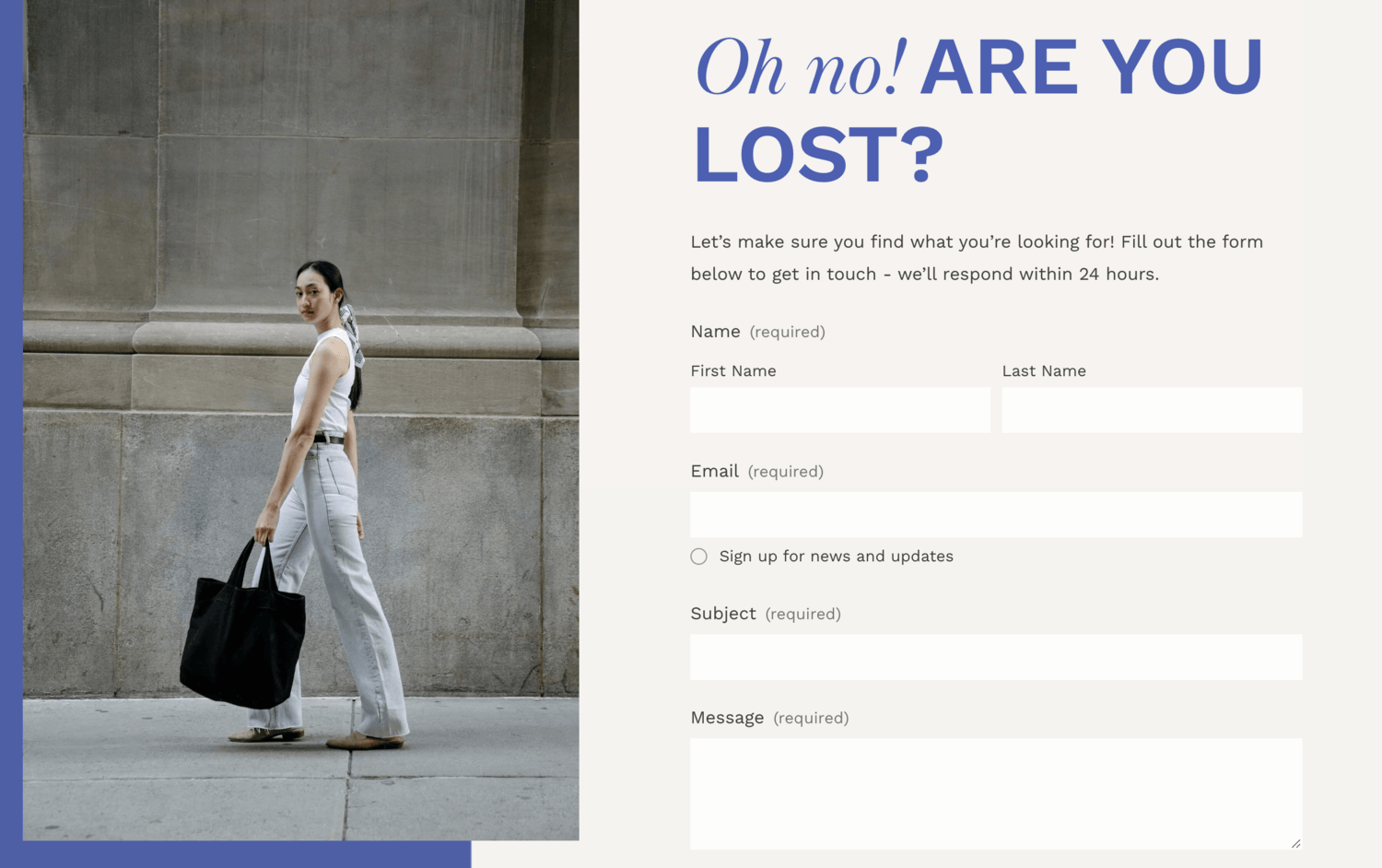Click the Sign up for news label
The width and height of the screenshot is (1382, 868).
pos(836,557)
